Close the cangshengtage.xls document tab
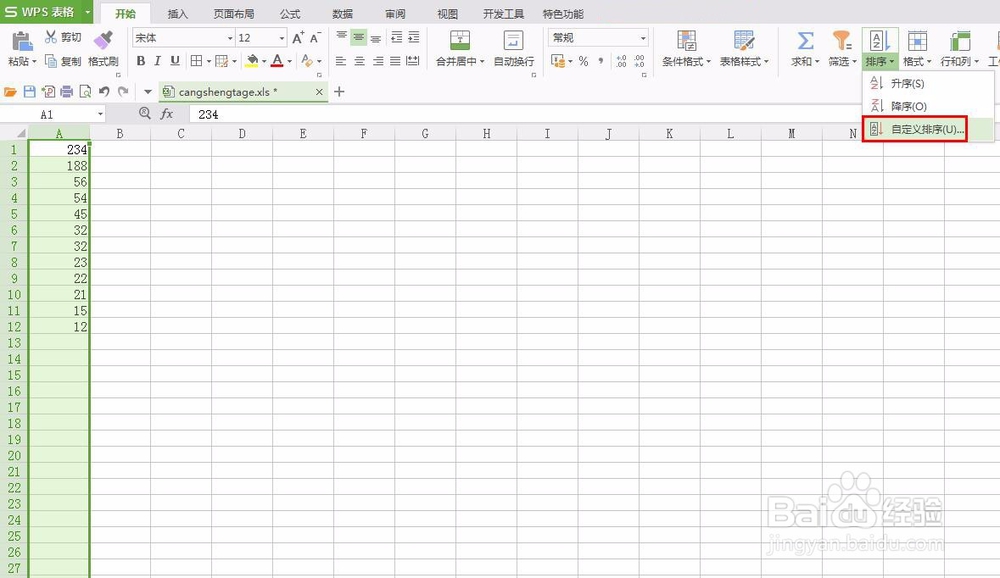The height and width of the screenshot is (578, 1000). point(320,92)
